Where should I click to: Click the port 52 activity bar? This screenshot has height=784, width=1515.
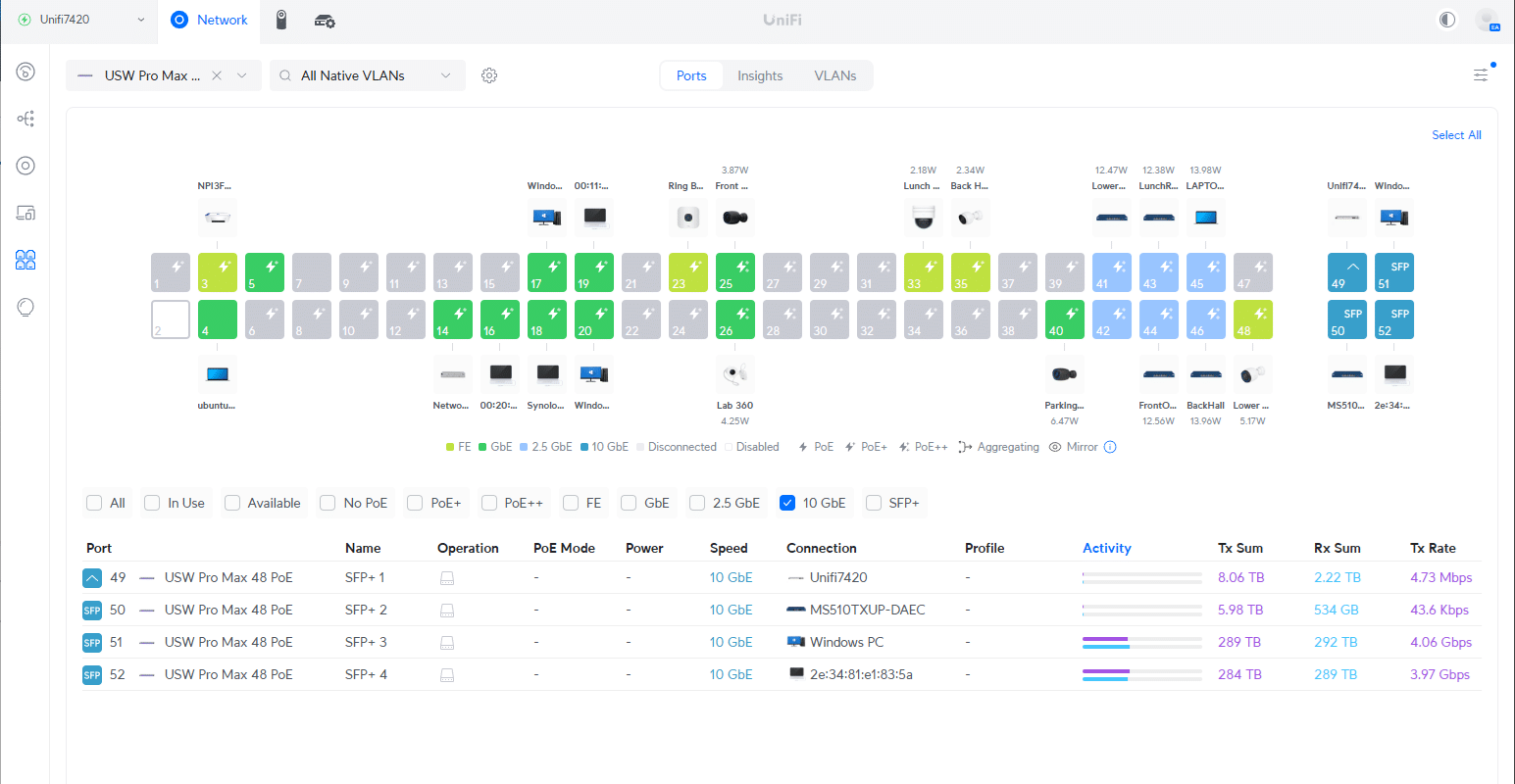1142,674
